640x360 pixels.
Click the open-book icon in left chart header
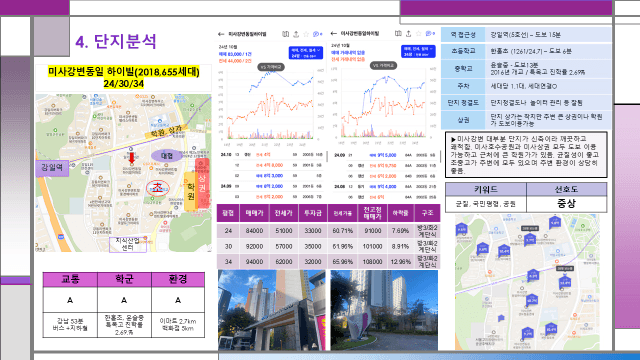[x=286, y=34]
